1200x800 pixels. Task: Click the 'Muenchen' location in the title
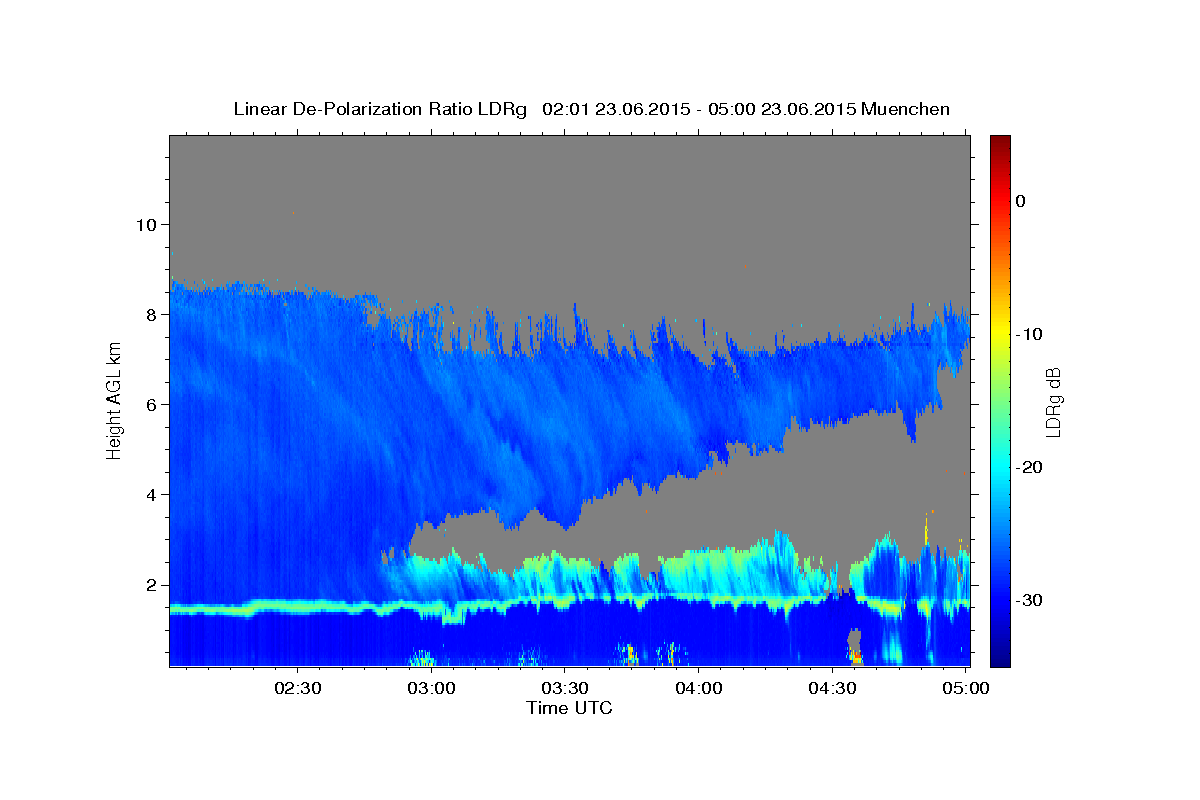click(907, 109)
